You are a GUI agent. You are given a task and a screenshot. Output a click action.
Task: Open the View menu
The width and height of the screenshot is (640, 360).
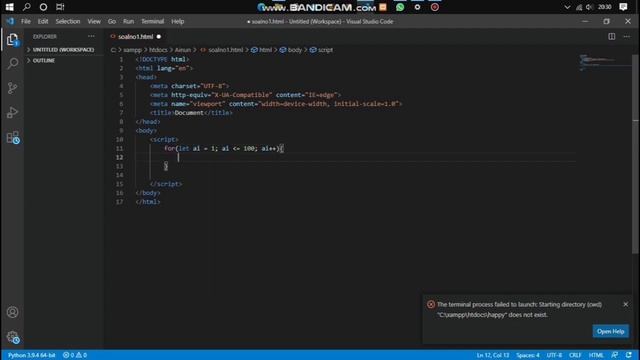pyautogui.click(x=94, y=21)
